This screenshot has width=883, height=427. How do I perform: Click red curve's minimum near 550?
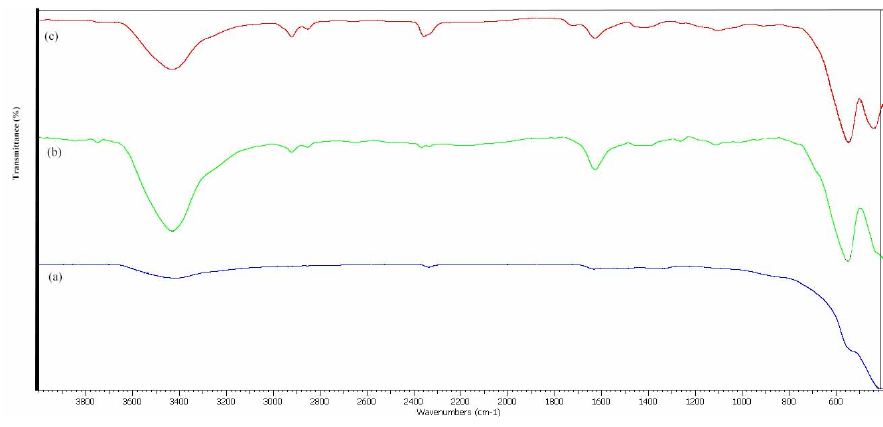848,141
